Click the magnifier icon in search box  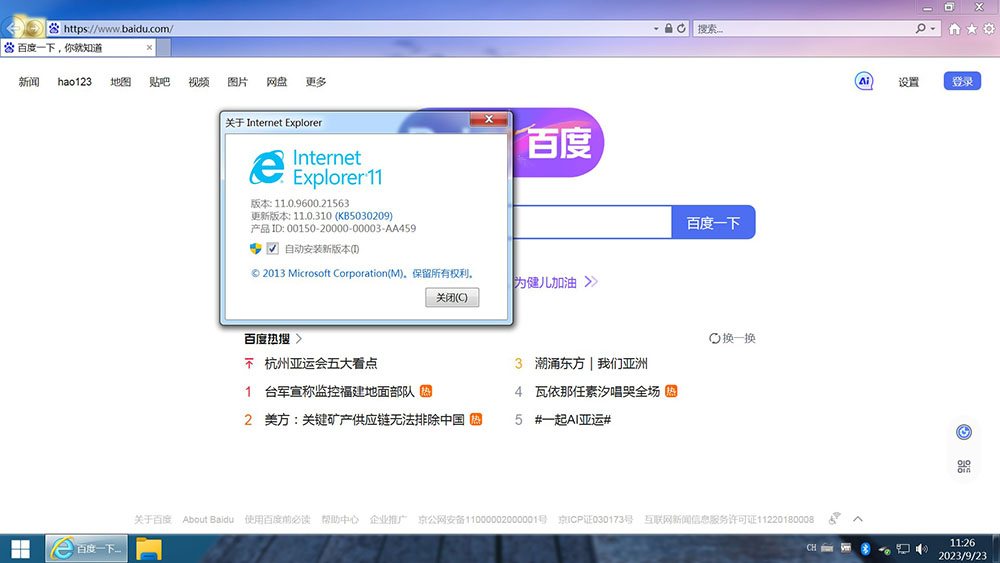tap(920, 28)
